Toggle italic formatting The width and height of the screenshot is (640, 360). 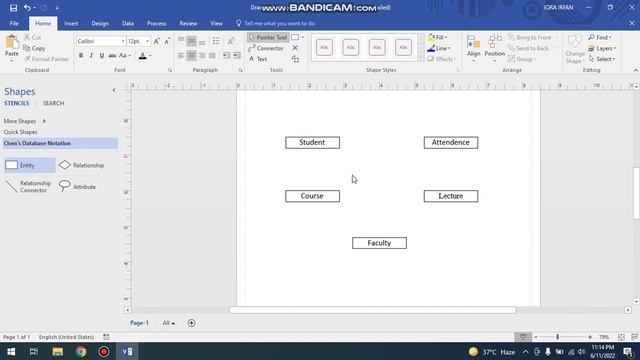tap(91, 56)
